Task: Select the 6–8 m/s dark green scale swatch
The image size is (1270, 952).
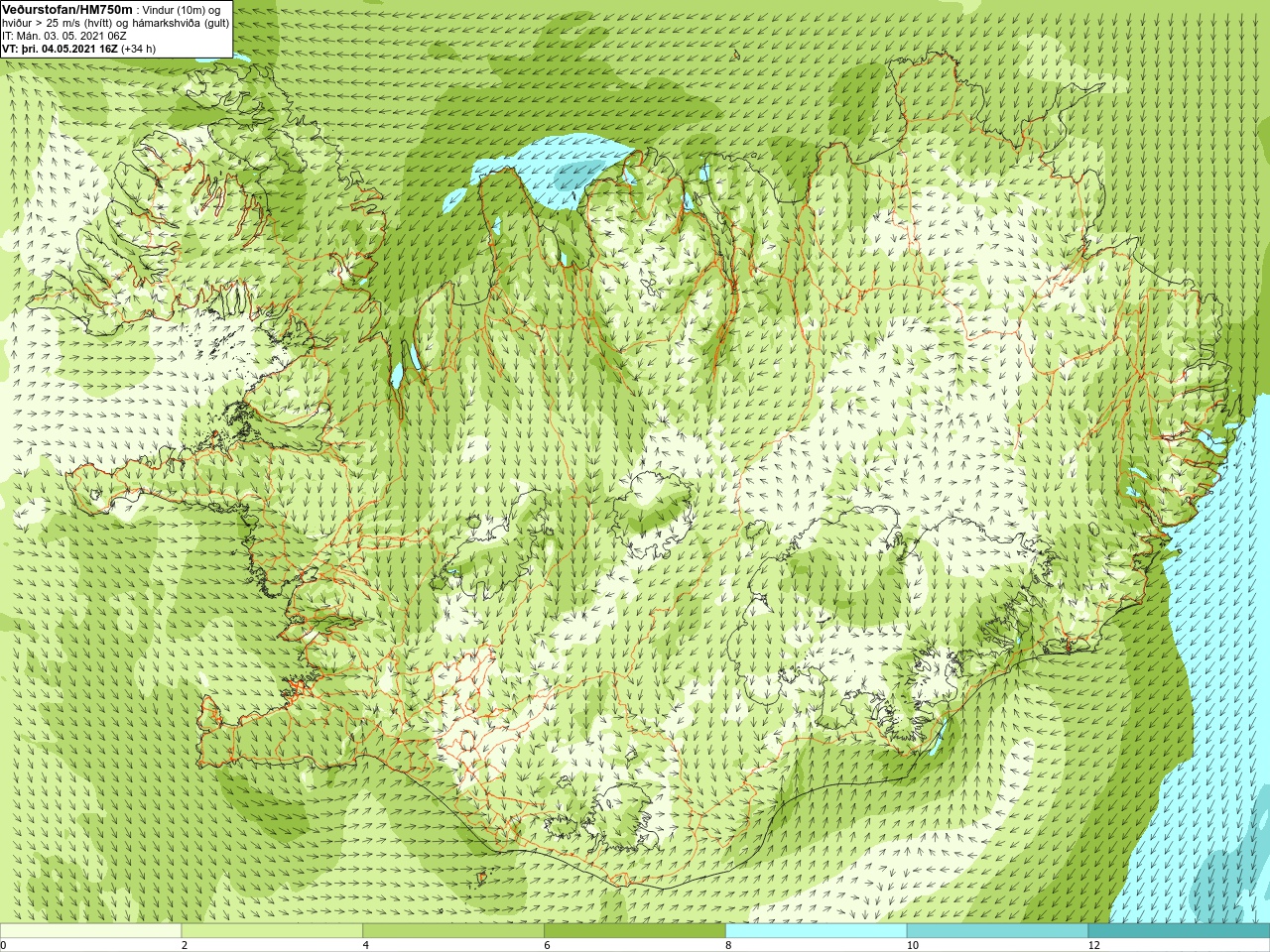Action: (x=635, y=931)
